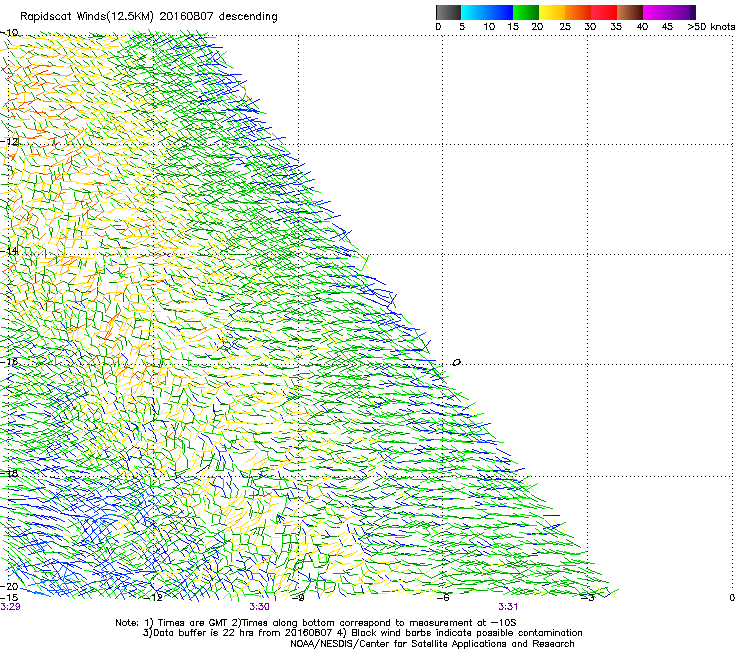This screenshot has height=650, width=740.
Task: Click the legend value '45' under the color bar
Action: 667,27
